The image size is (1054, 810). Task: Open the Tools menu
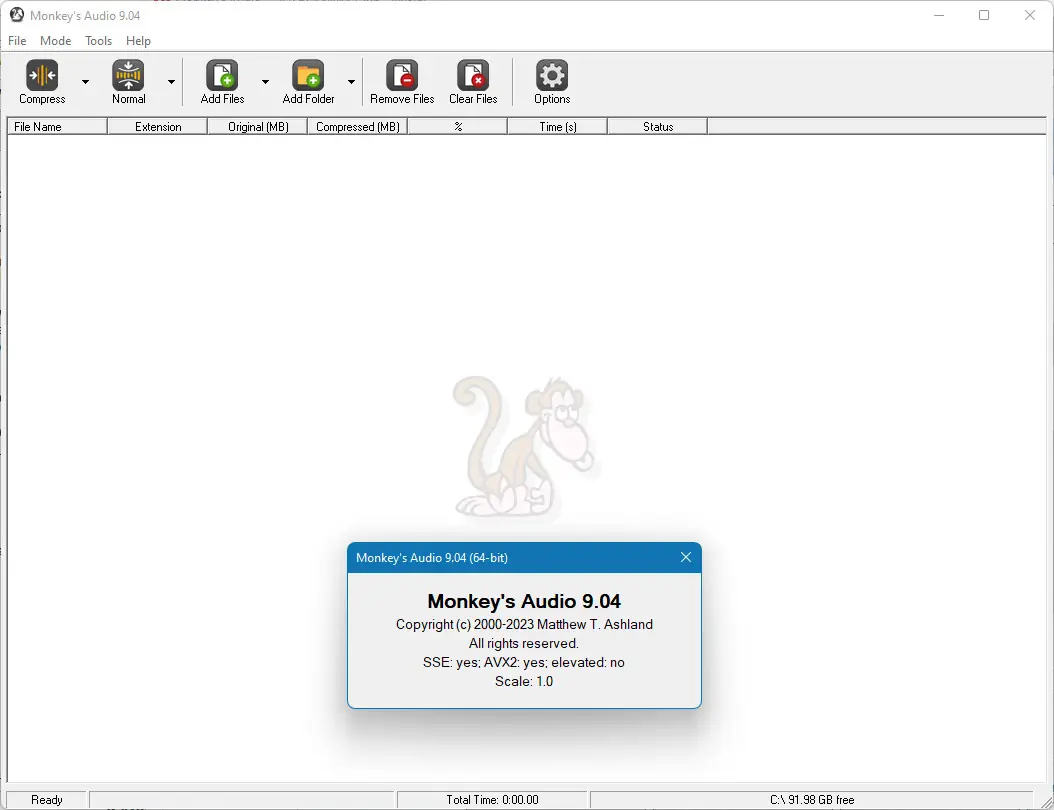98,41
